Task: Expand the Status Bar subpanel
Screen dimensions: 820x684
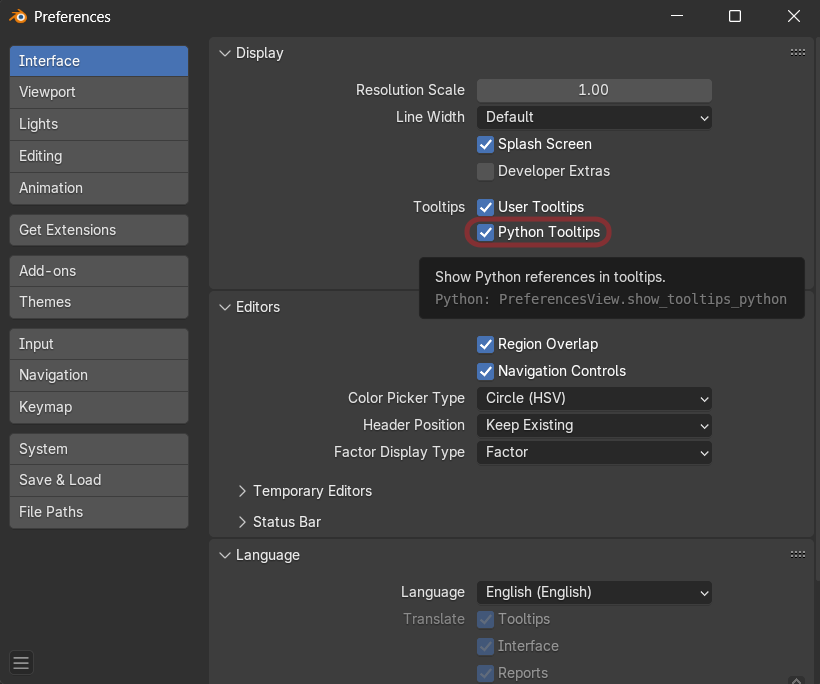Action: pos(242,522)
